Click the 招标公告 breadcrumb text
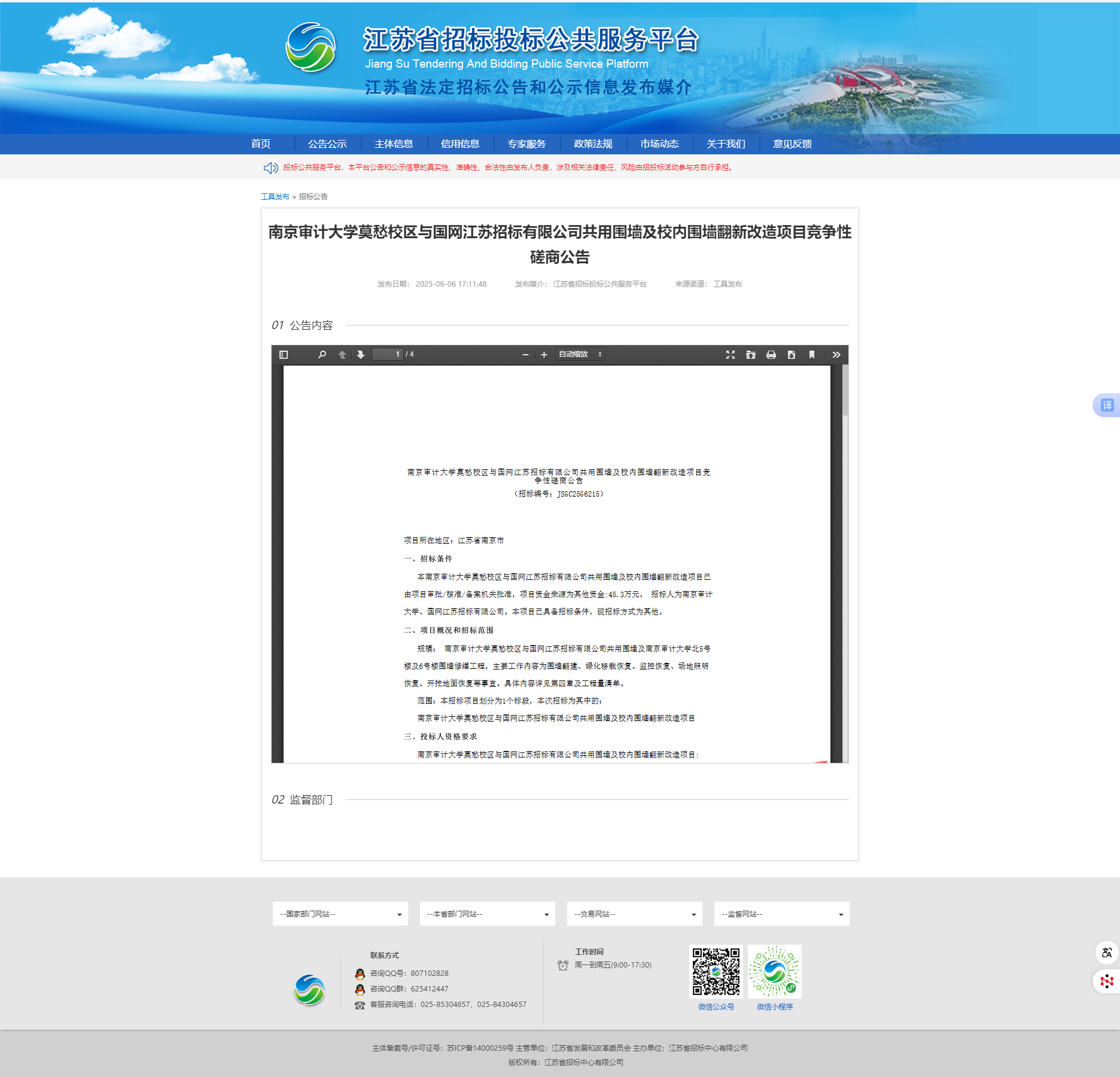The height and width of the screenshot is (1077, 1120). tap(314, 196)
